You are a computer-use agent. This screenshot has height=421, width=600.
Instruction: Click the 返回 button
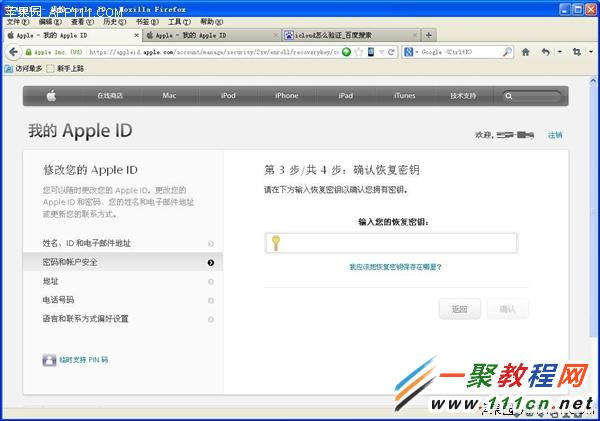[460, 309]
